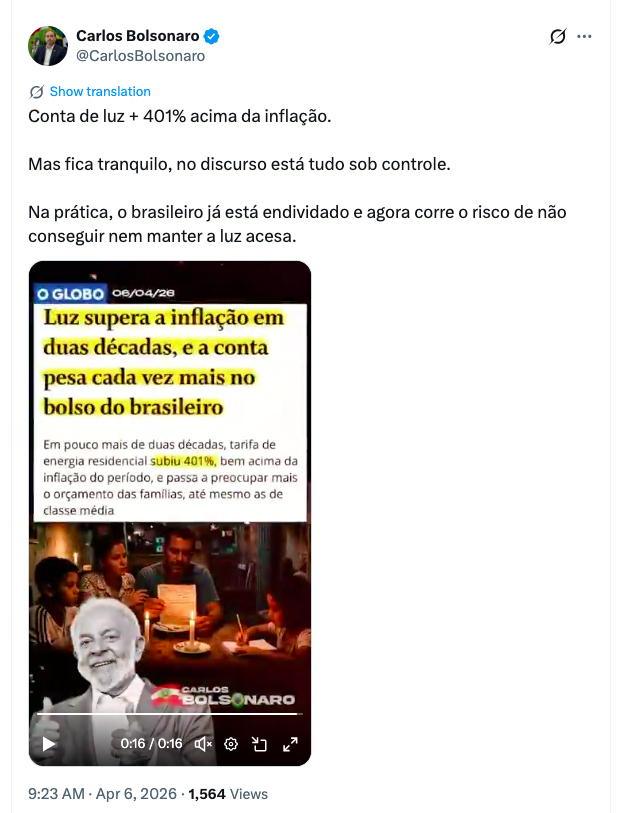630x813 pixels.
Task: Click the verified blue checkmark badge
Action: pyautogui.click(x=212, y=36)
